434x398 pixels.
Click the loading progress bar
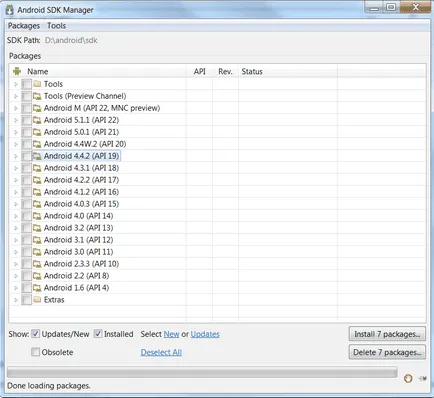point(202,372)
